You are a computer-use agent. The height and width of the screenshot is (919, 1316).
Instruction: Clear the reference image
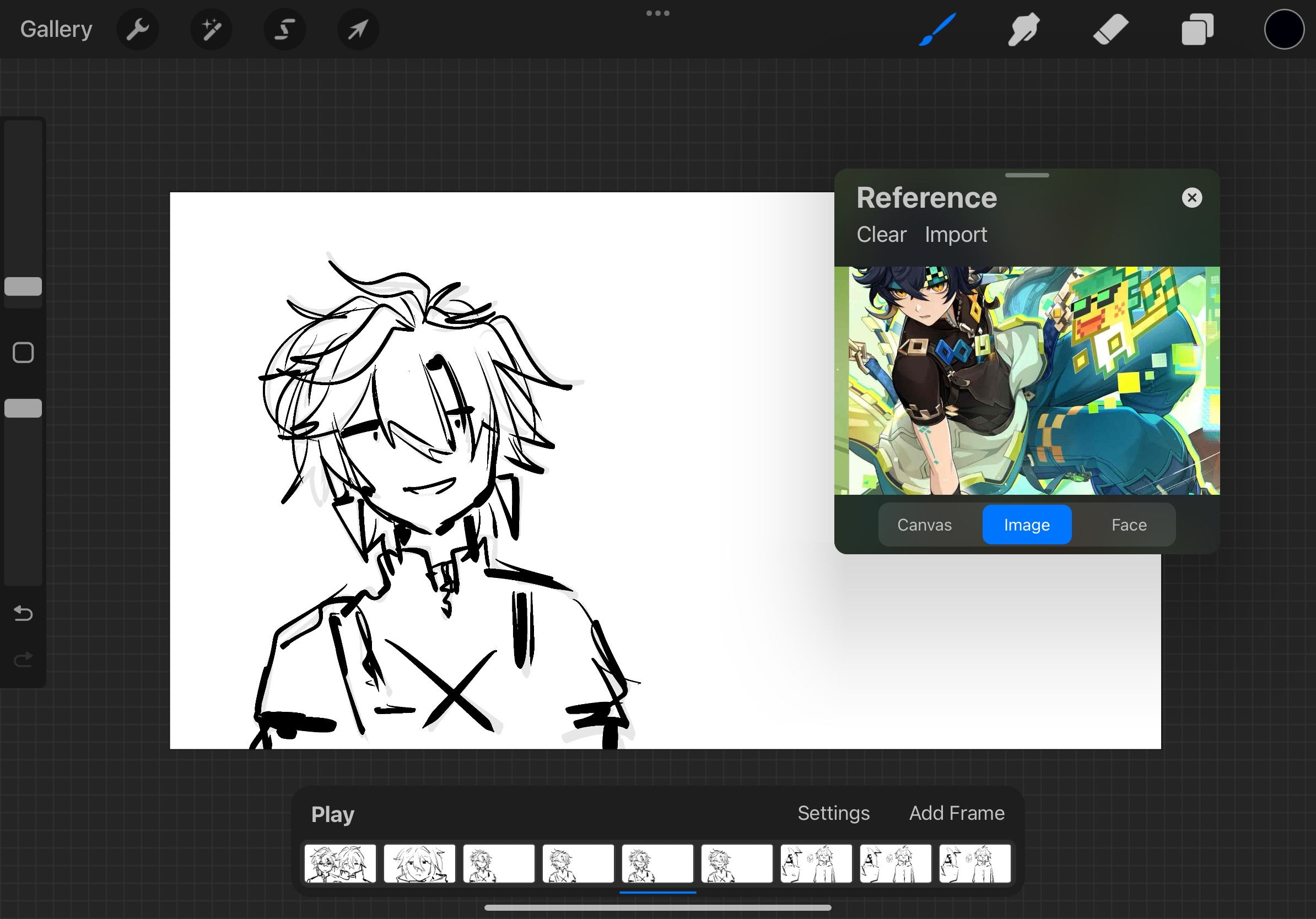(x=881, y=234)
